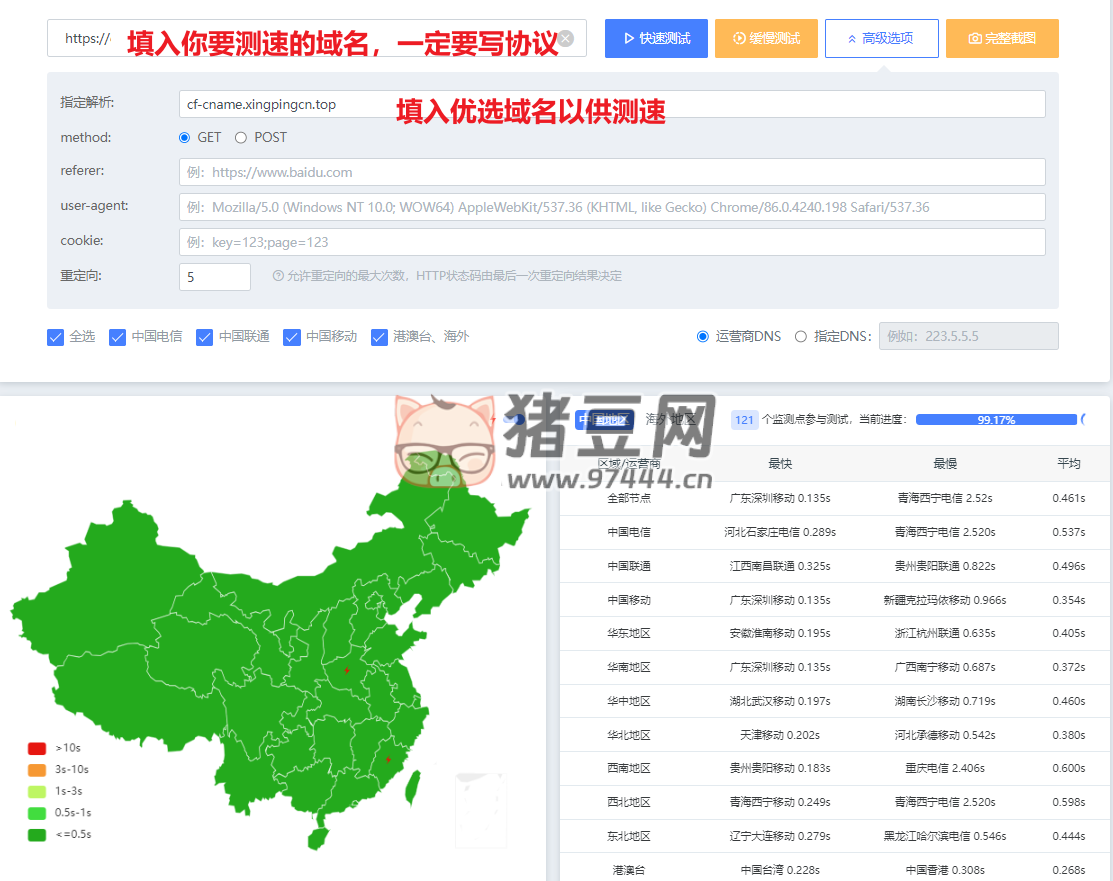Clear the URL field with the X icon

[x=566, y=39]
